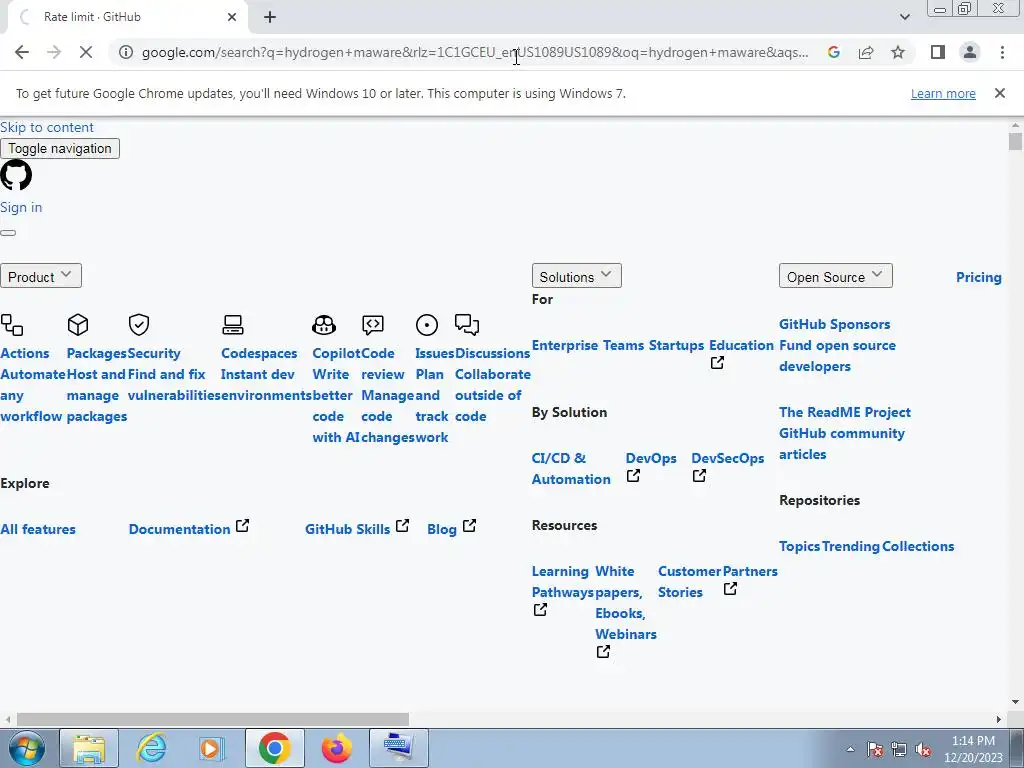1024x768 pixels.
Task: Open the CI/CD & Automation link
Action: pos(571,468)
